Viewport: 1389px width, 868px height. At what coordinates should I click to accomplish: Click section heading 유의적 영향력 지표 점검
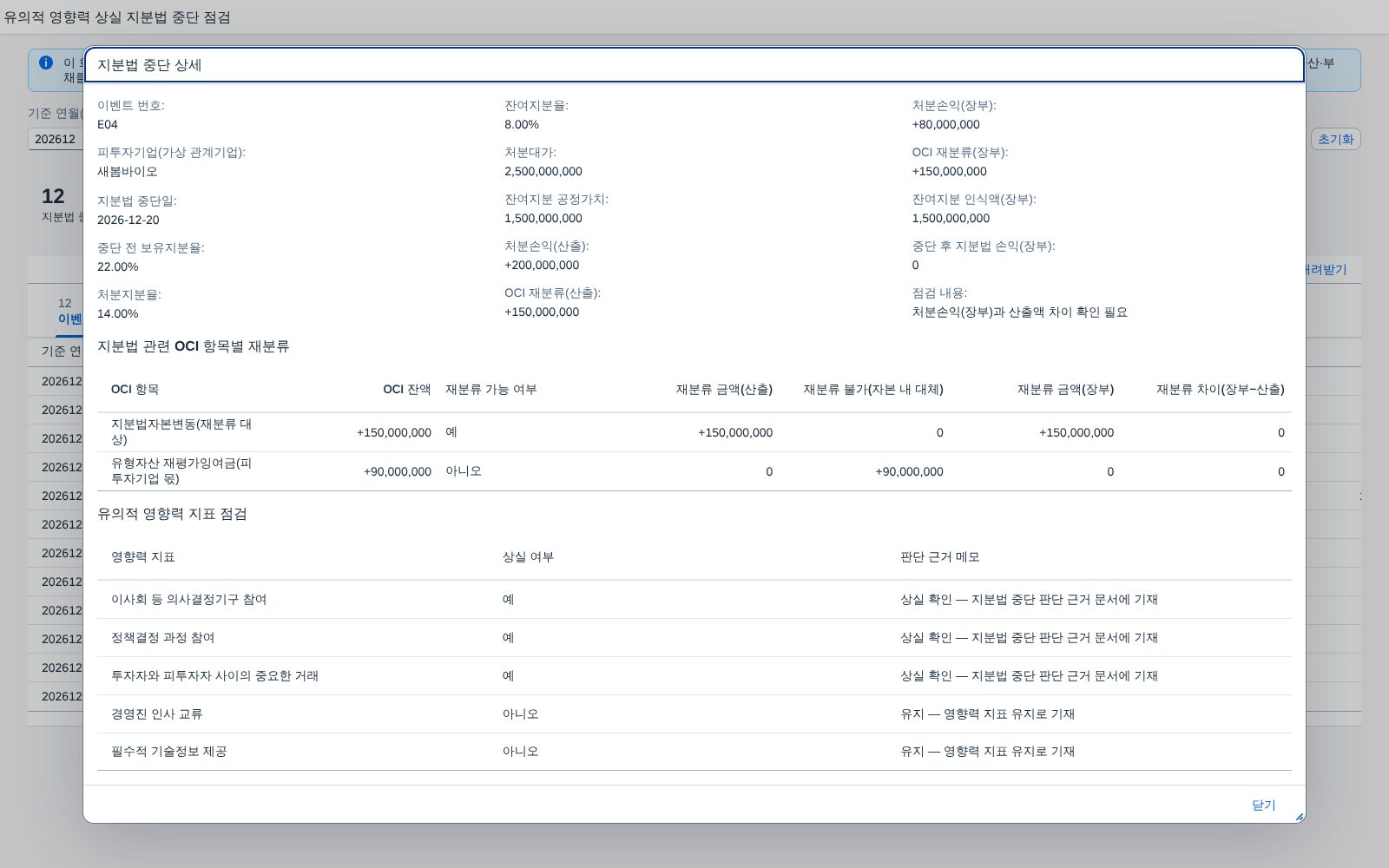(172, 514)
